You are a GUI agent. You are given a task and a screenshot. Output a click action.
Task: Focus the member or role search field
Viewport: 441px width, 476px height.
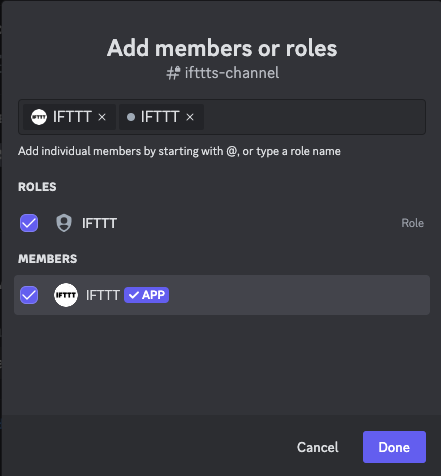[x=313, y=117]
